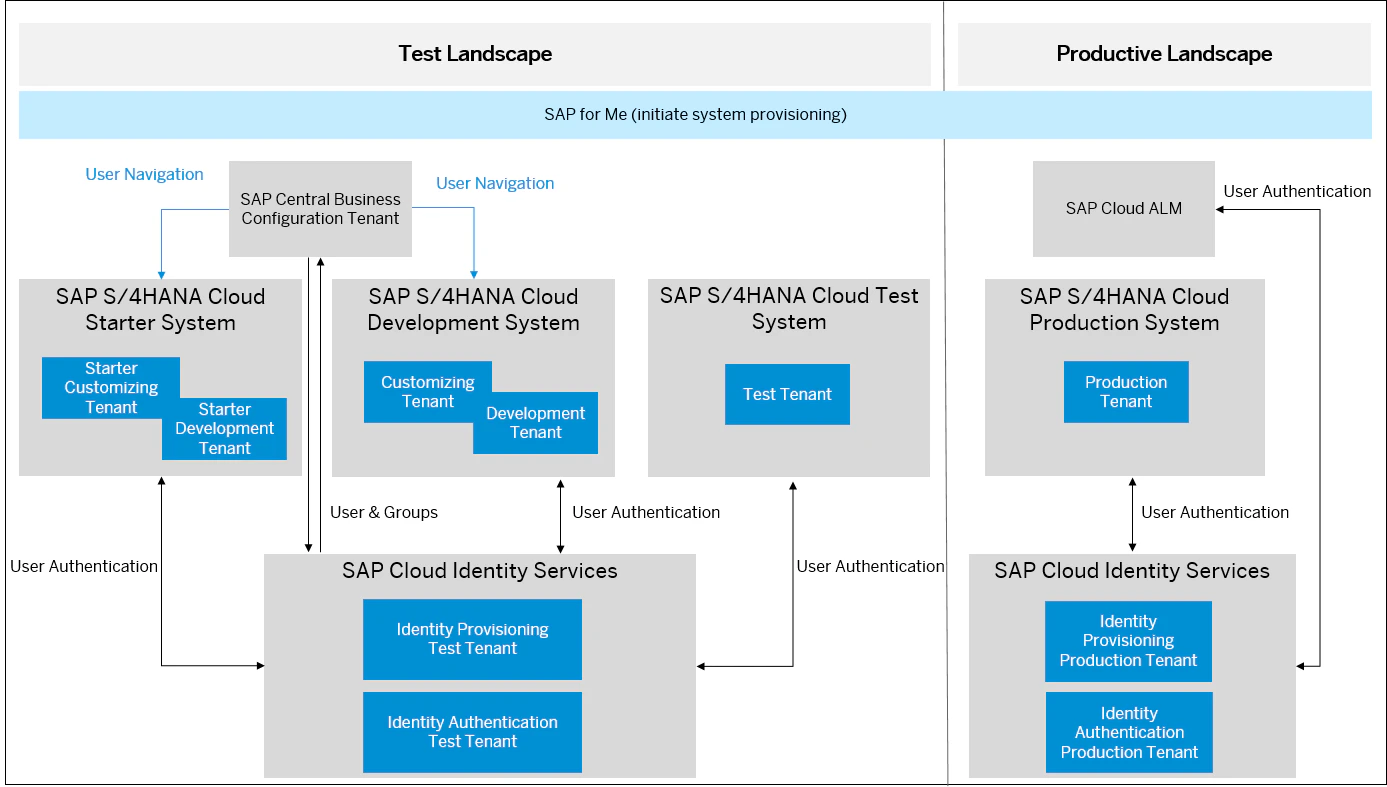Click User Authentication label below Production System
The image size is (1387, 787).
click(x=1215, y=512)
